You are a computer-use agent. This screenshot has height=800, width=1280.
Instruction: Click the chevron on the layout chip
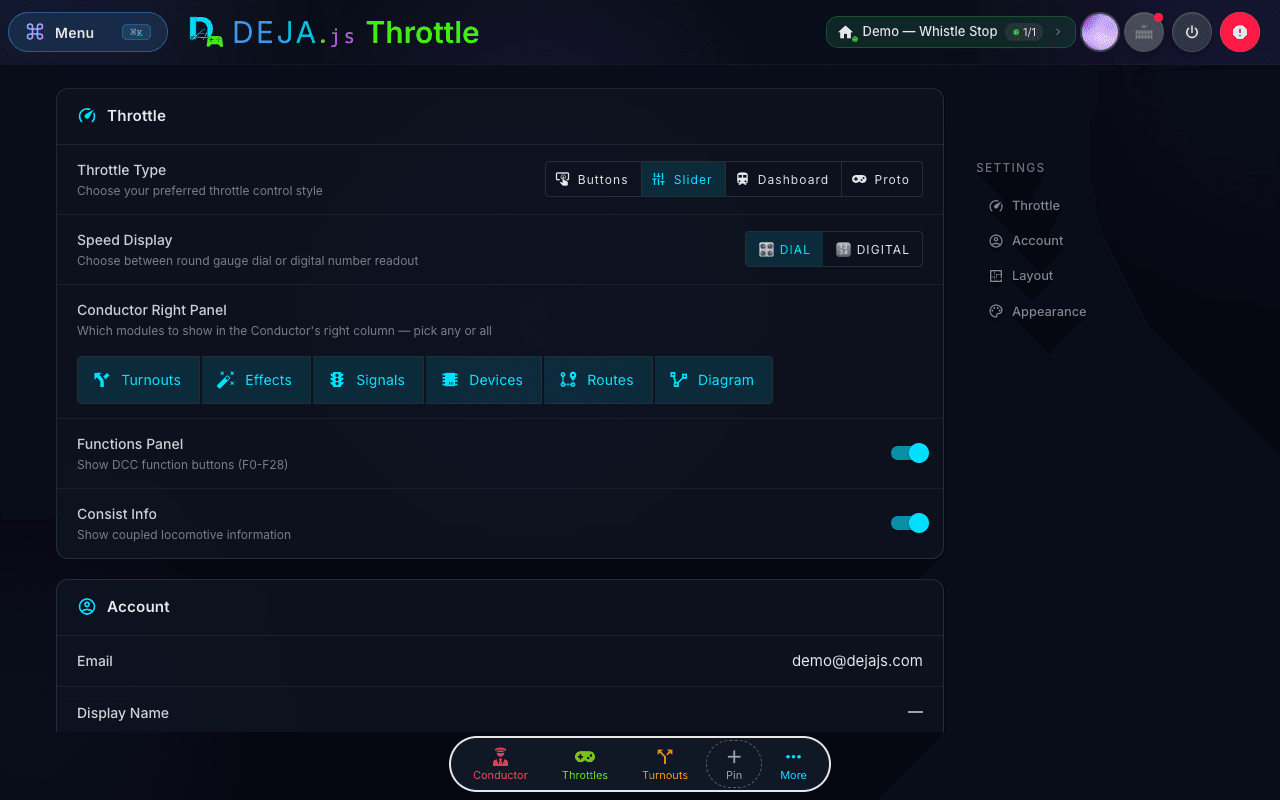pyautogui.click(x=1058, y=32)
